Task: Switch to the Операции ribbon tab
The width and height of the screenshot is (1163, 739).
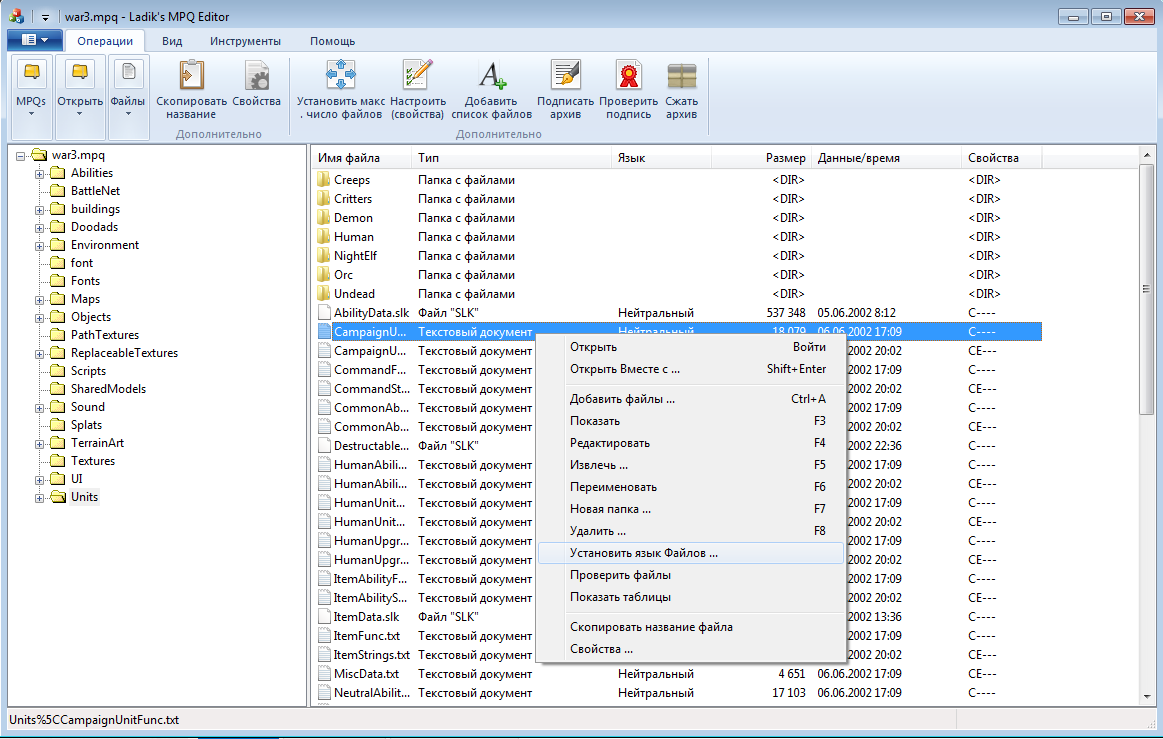Action: point(105,41)
